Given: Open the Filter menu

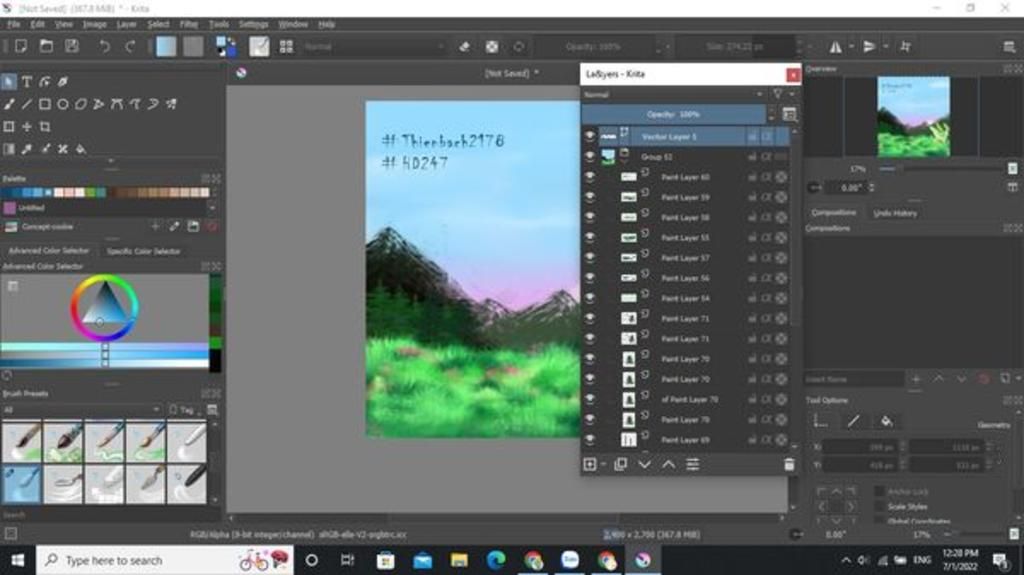Looking at the screenshot, I should [x=189, y=24].
